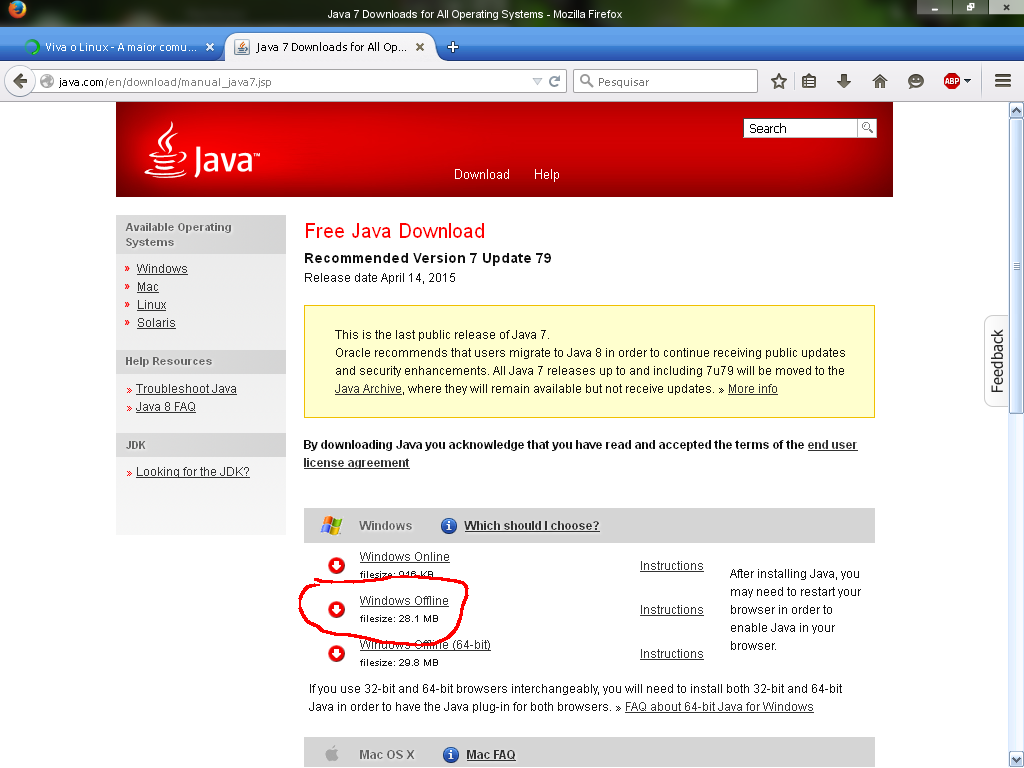The height and width of the screenshot is (768, 1024).
Task: Click the Java logo in the header
Action: pyautogui.click(x=202, y=150)
